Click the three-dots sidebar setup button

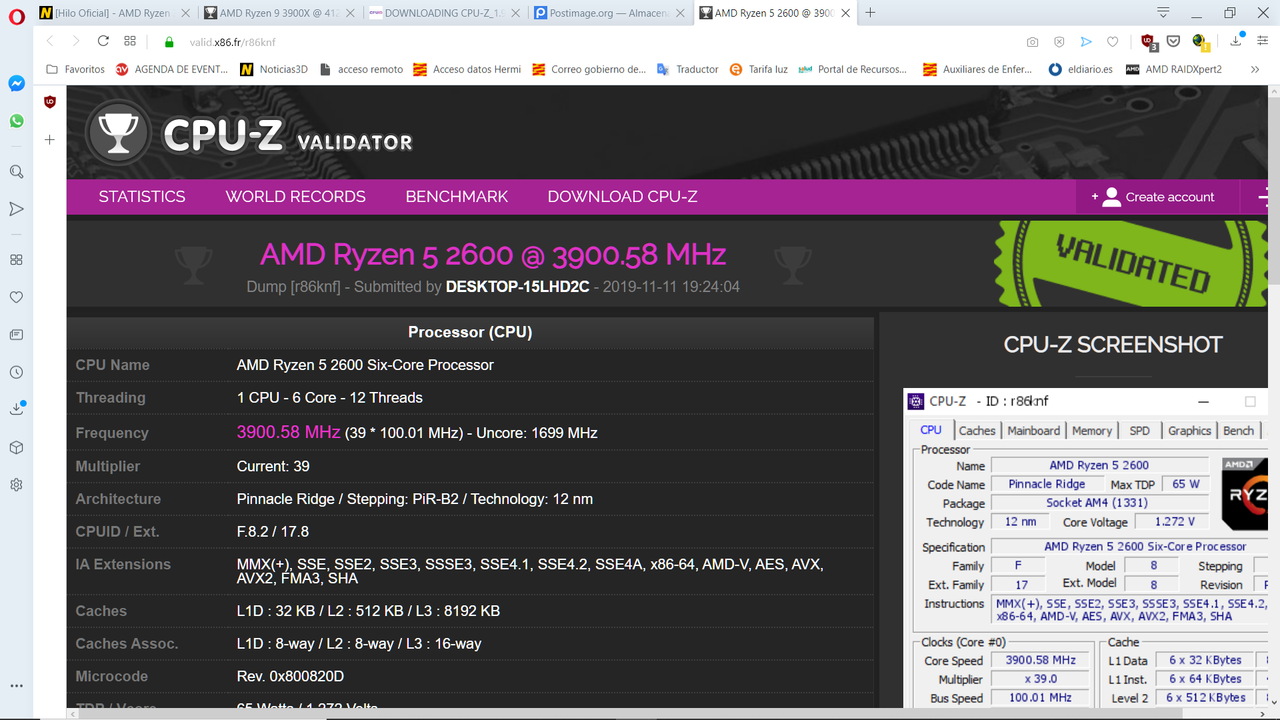(16, 686)
